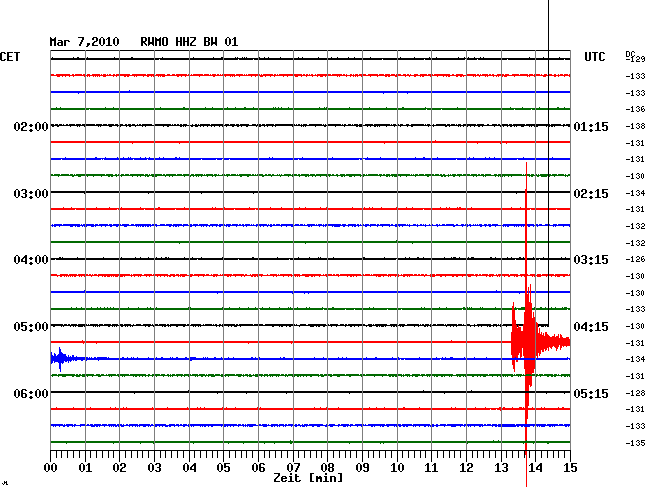This screenshot has width=650, height=494.
Task: Click the 04:00 CET time label
Action: 31,260
